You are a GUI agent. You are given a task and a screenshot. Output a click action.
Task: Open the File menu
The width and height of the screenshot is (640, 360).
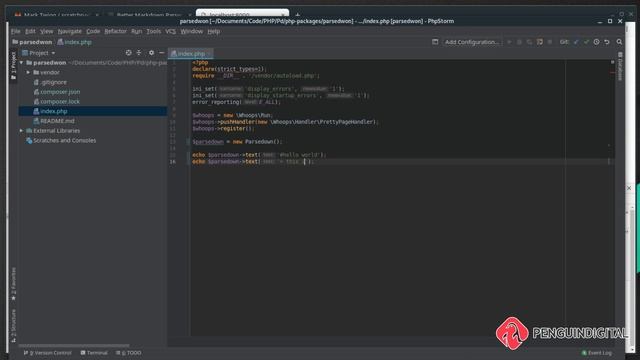click(x=16, y=31)
